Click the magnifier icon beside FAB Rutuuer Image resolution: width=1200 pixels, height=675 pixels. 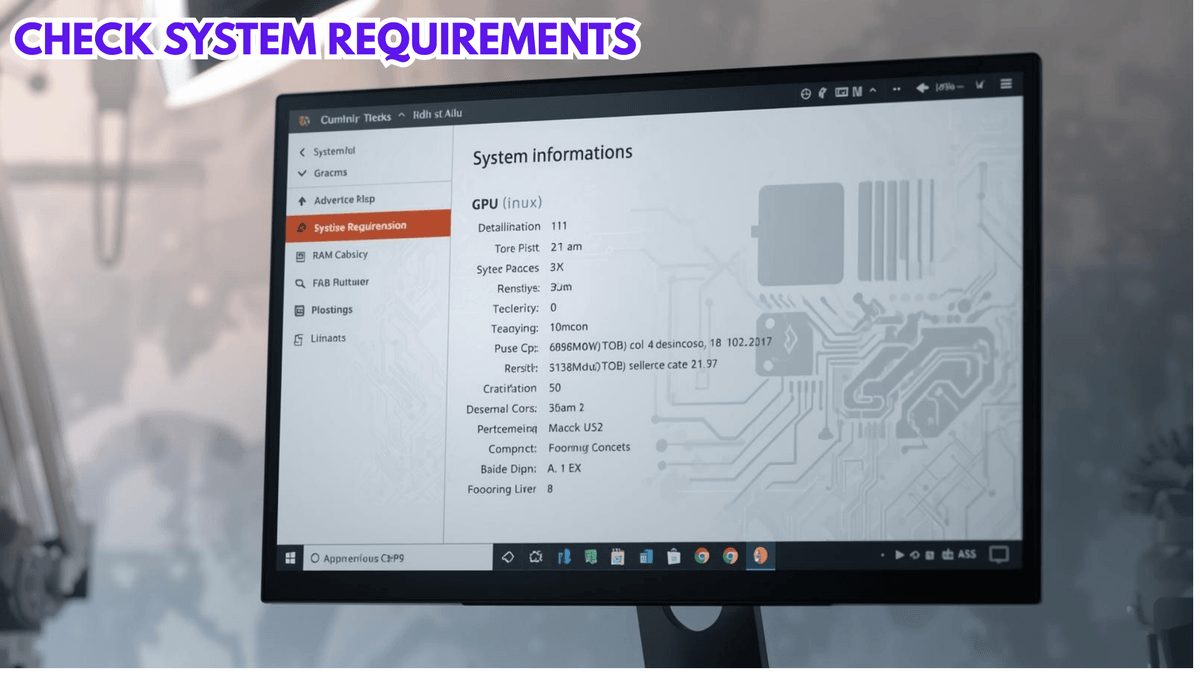[300, 284]
